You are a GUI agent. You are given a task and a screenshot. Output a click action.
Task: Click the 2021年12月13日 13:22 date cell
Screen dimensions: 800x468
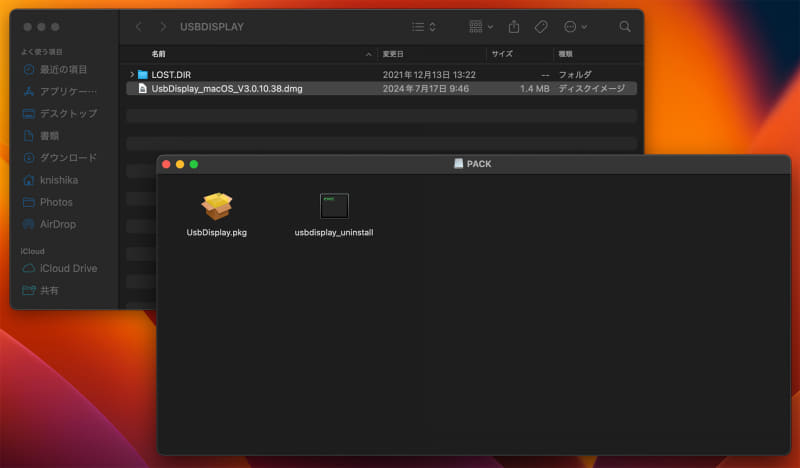[429, 75]
